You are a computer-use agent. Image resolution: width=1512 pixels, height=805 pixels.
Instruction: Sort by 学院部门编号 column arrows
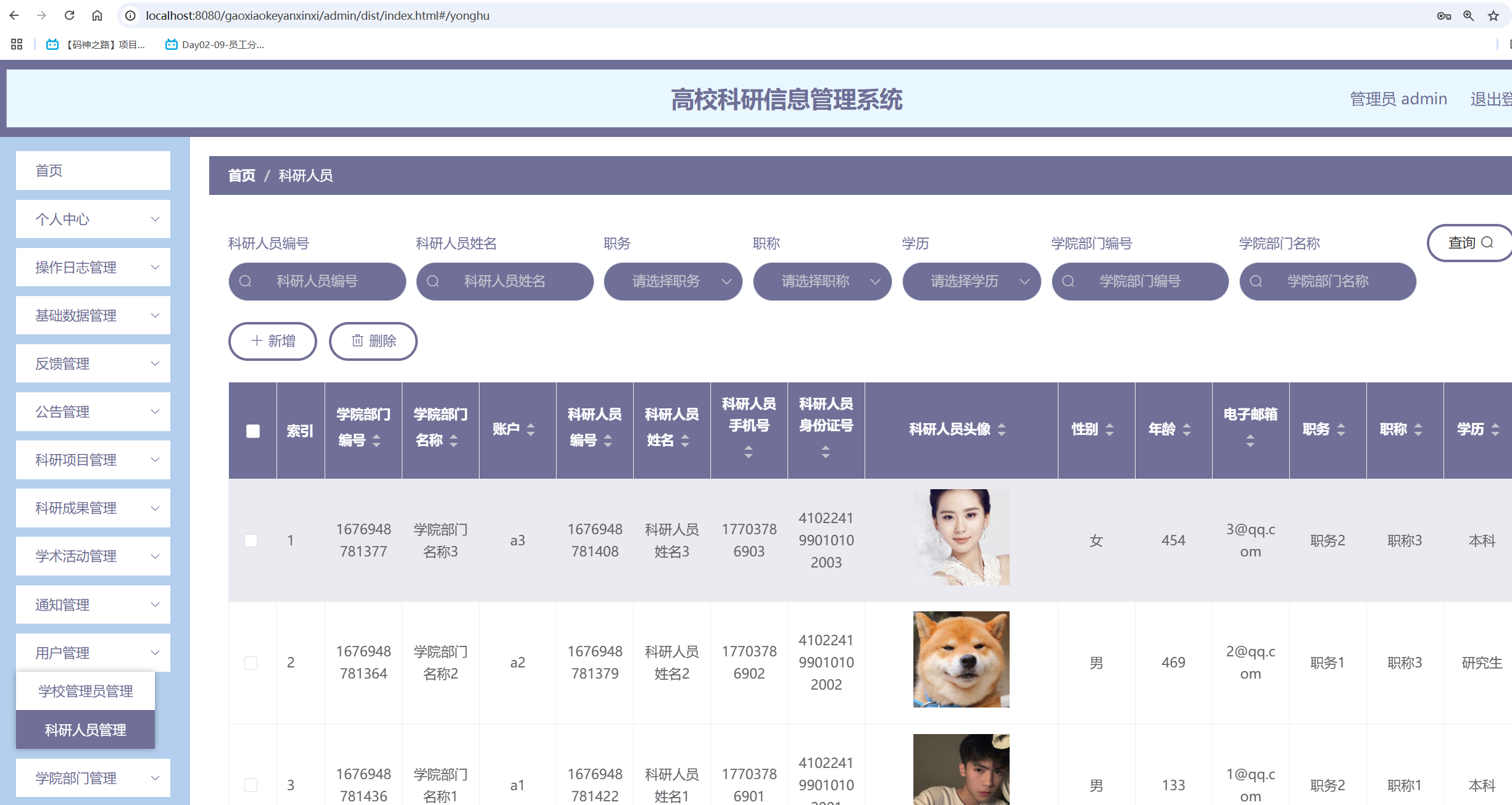pos(376,440)
